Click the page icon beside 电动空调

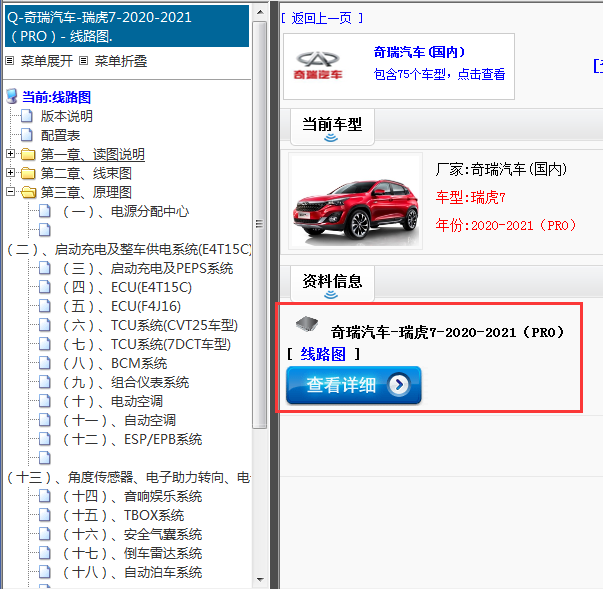tap(45, 401)
